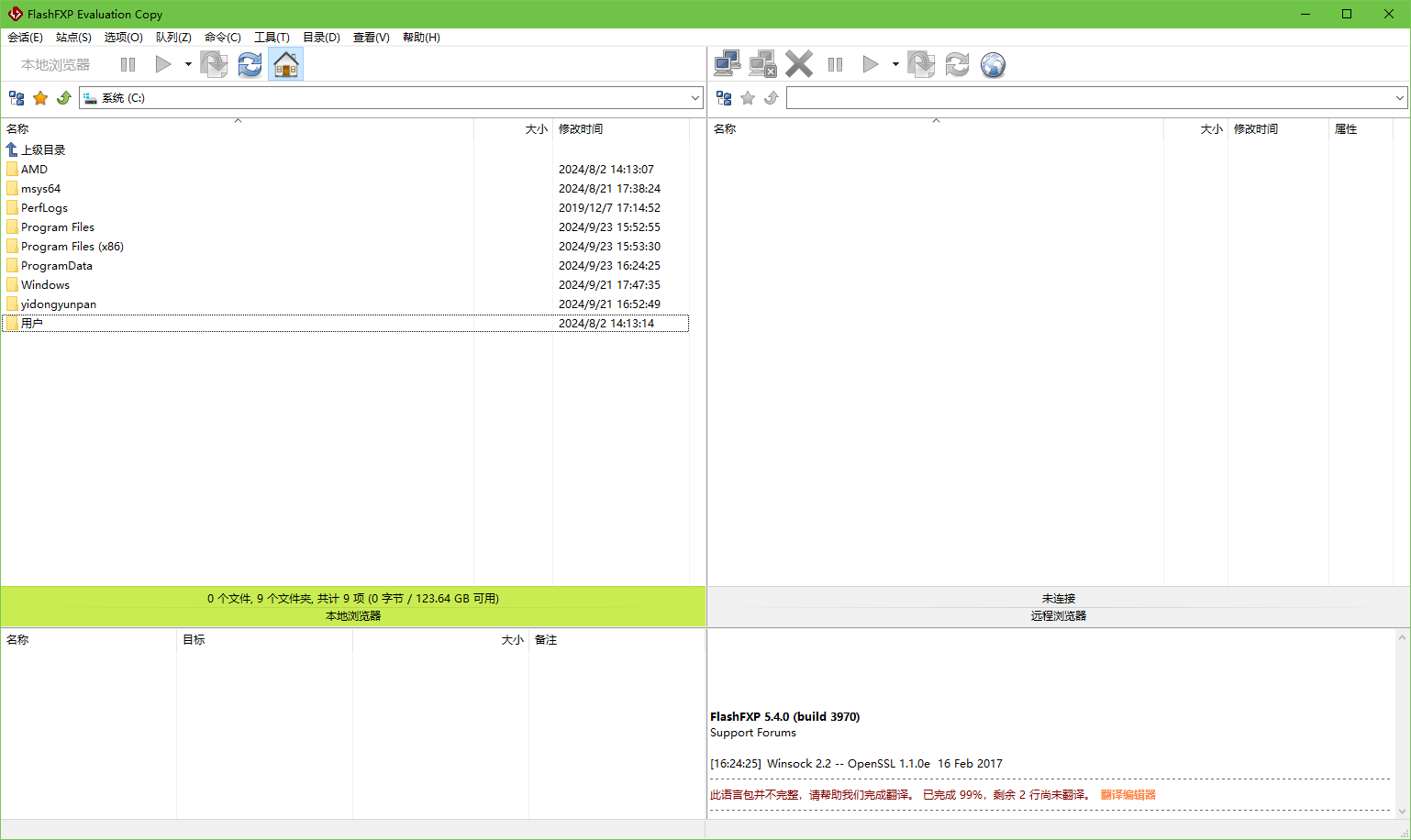This screenshot has width=1411, height=840.
Task: Click the local pane refresh icon
Action: point(250,64)
